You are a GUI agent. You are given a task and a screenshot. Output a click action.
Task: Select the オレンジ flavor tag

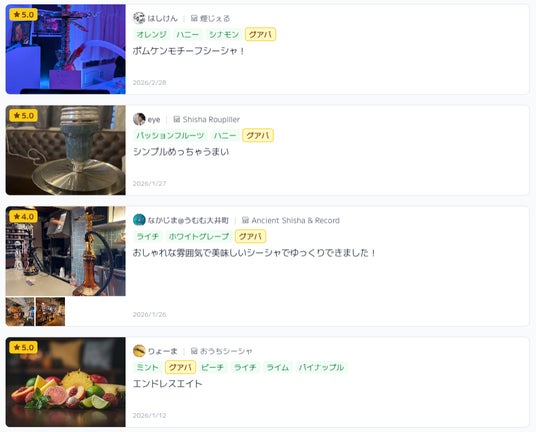[151, 35]
